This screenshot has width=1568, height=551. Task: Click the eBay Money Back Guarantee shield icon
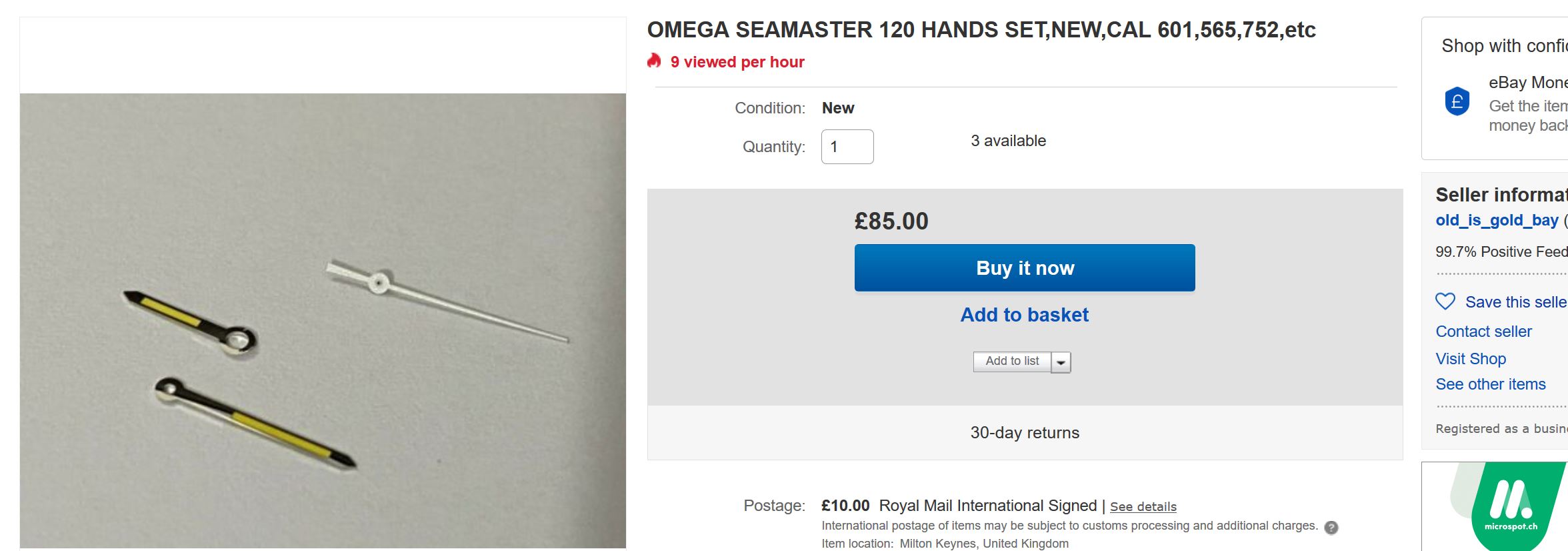1457,101
